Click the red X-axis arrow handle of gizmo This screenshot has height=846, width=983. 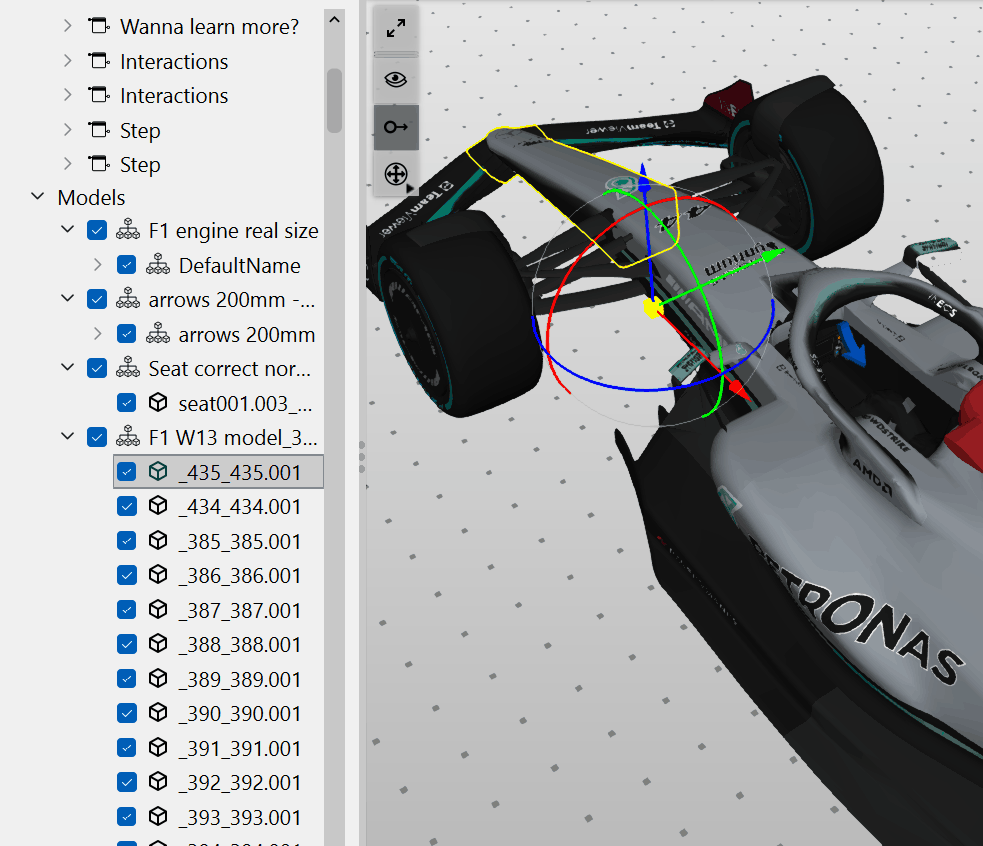(x=740, y=390)
